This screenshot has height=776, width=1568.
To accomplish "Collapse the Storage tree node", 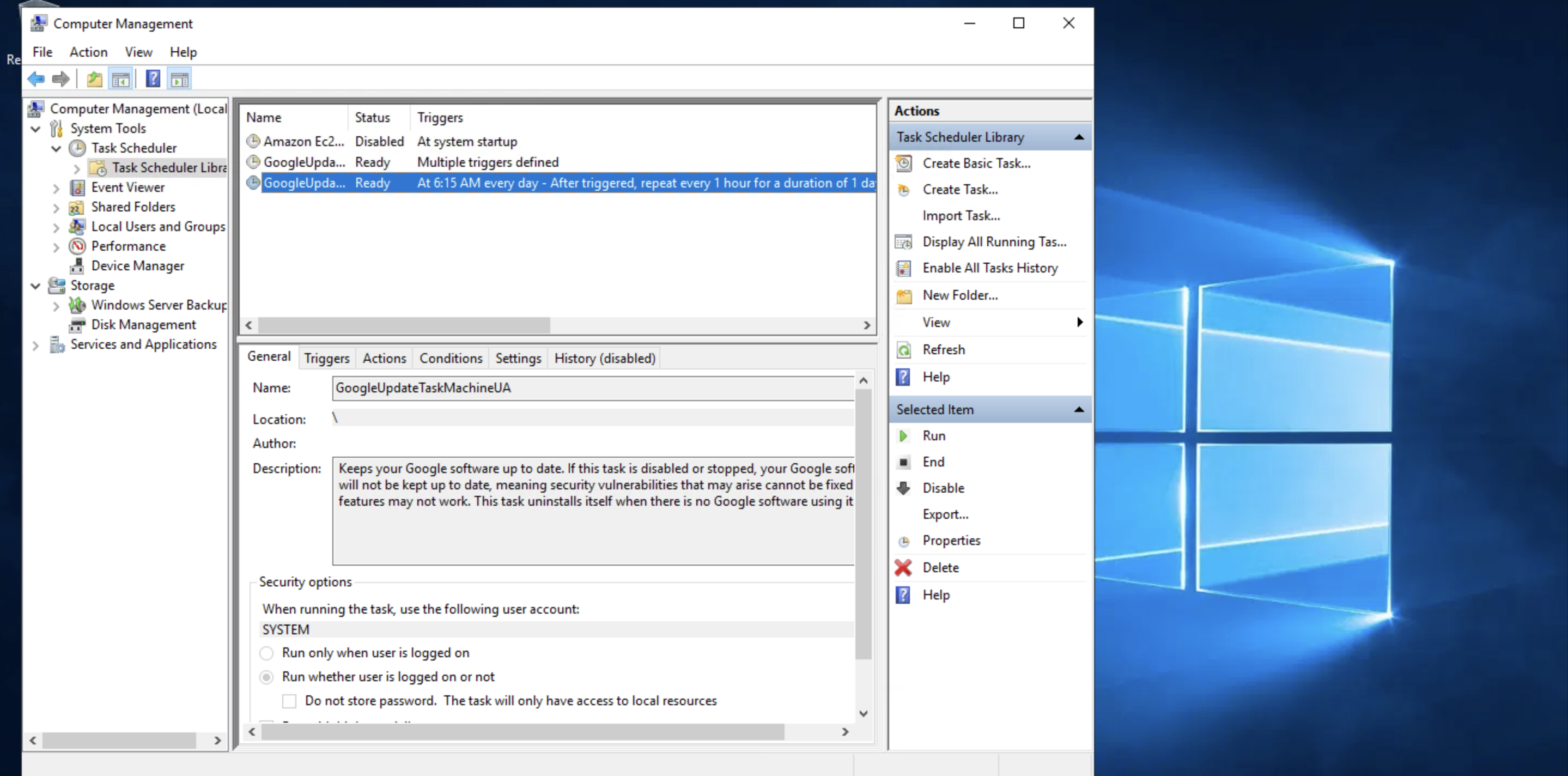I will (x=35, y=286).
